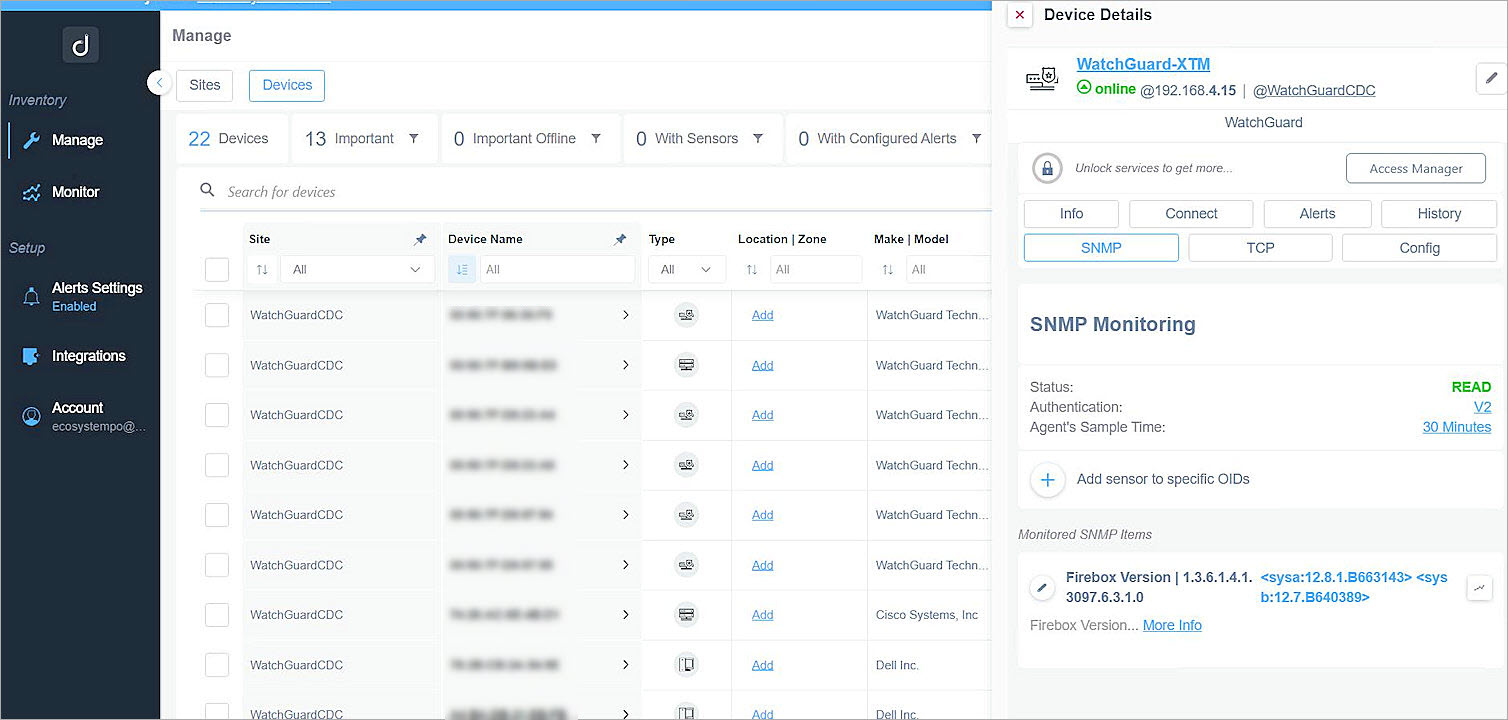Click plus icon to add OID sensor
This screenshot has width=1508, height=720.
click(x=1047, y=480)
